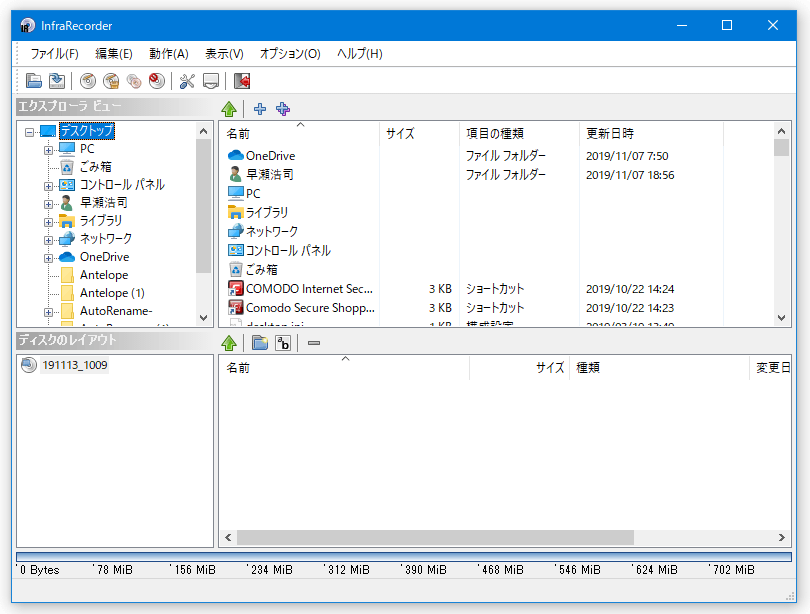Add selected files using the blue plus icon
This screenshot has width=810, height=614.
click(260, 109)
